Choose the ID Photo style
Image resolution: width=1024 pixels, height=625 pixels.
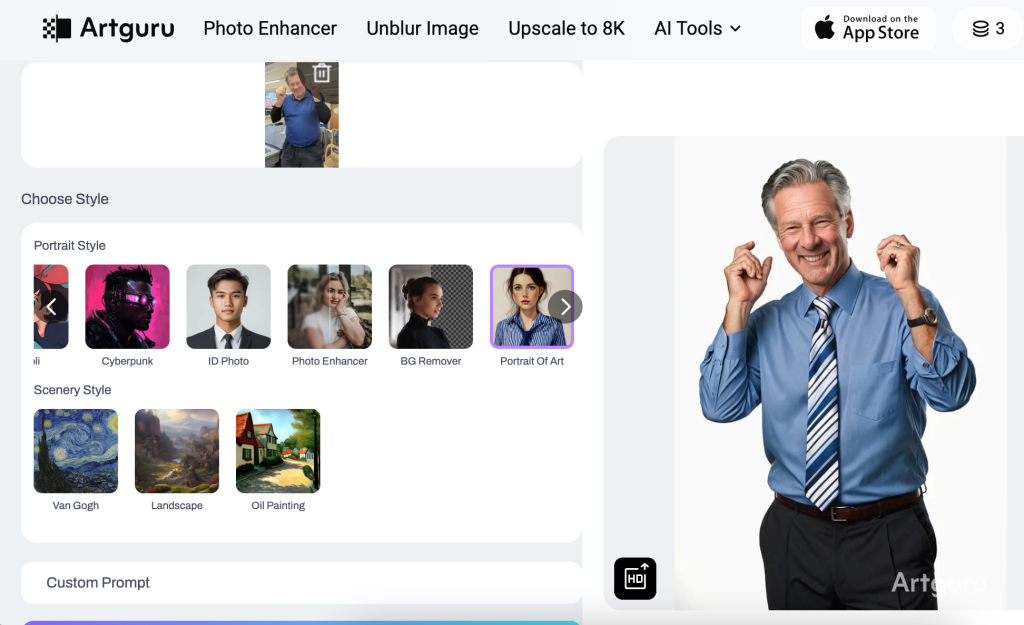coord(228,306)
